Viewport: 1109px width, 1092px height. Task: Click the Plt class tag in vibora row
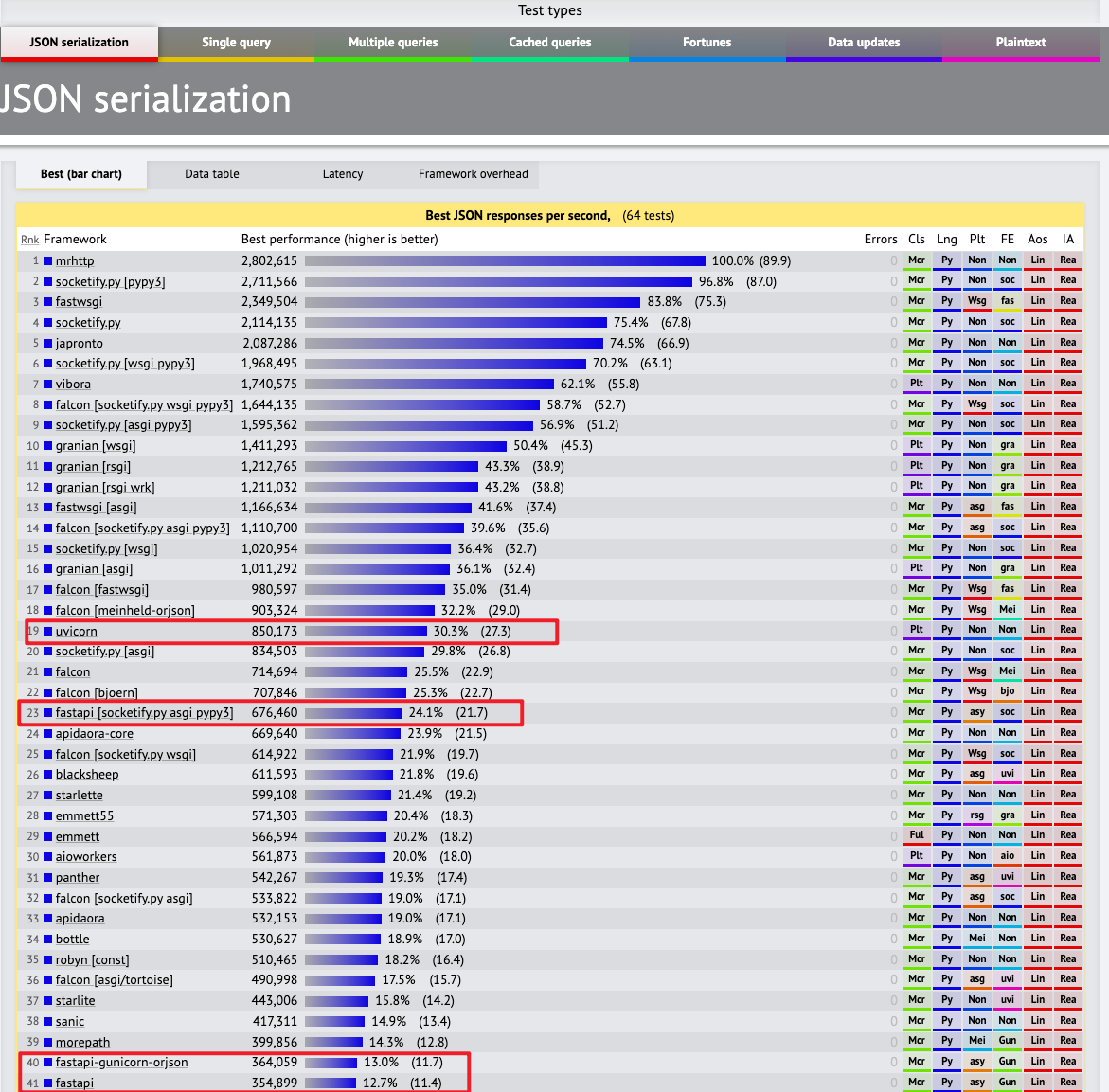tap(917, 384)
